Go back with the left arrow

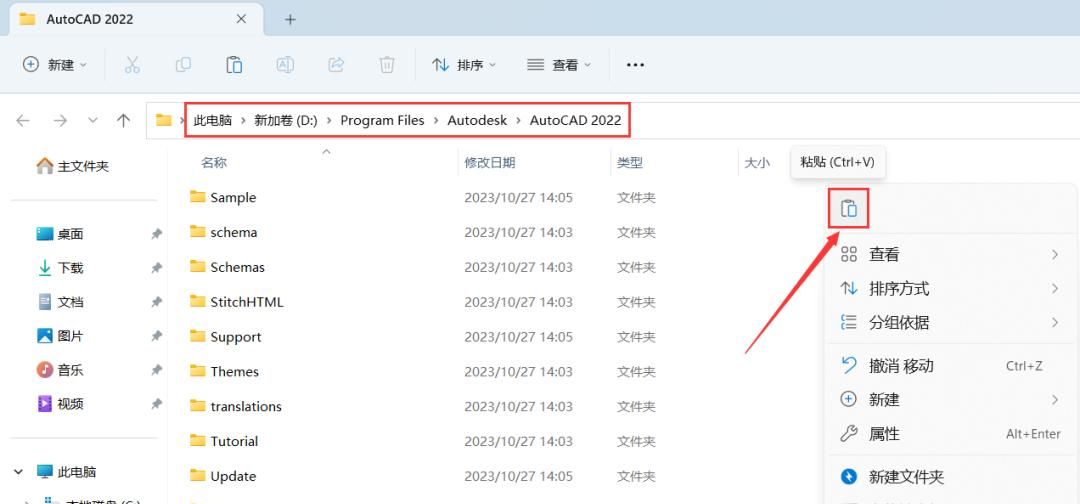pos(23,120)
